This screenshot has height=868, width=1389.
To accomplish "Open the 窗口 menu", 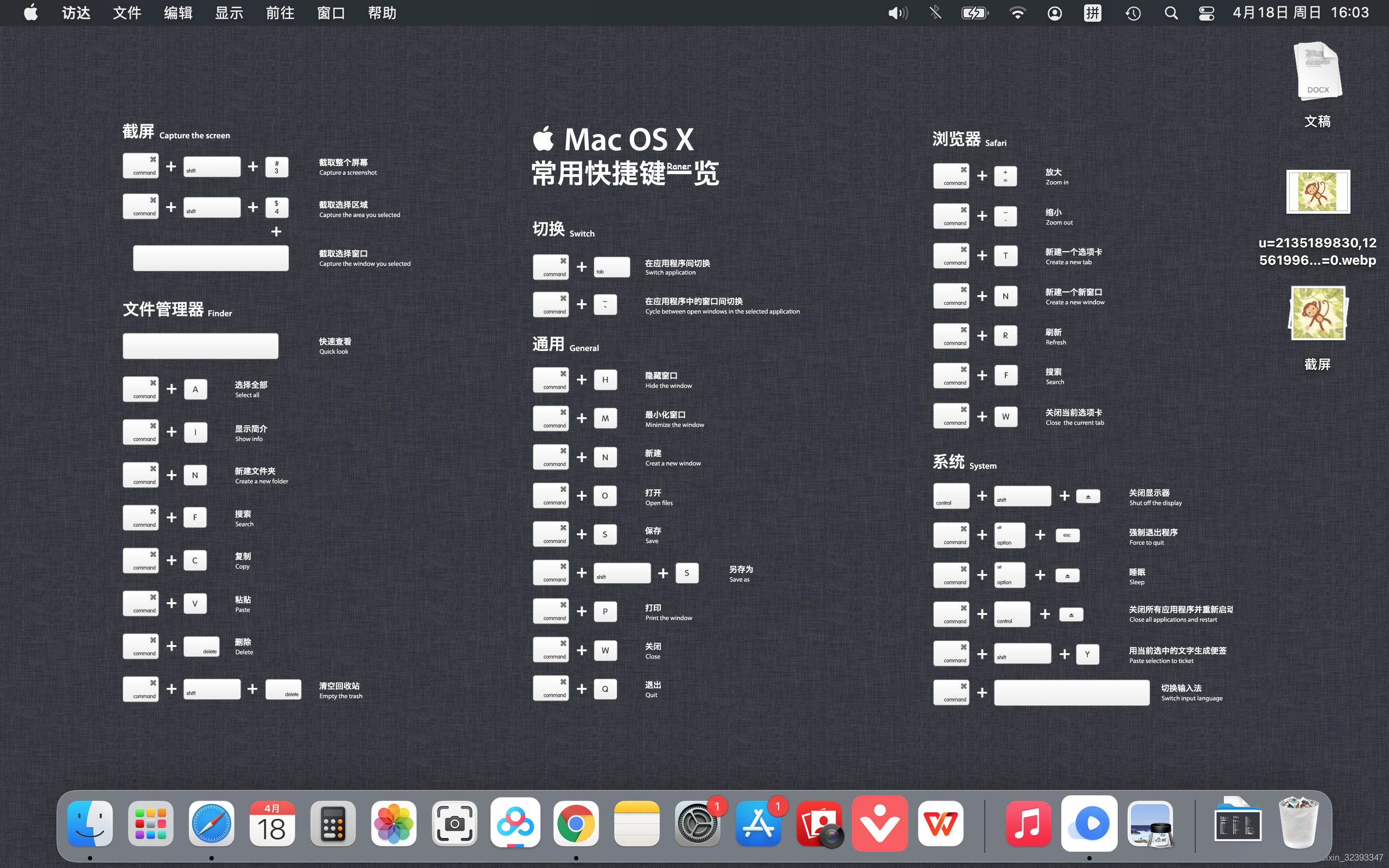I will [331, 12].
